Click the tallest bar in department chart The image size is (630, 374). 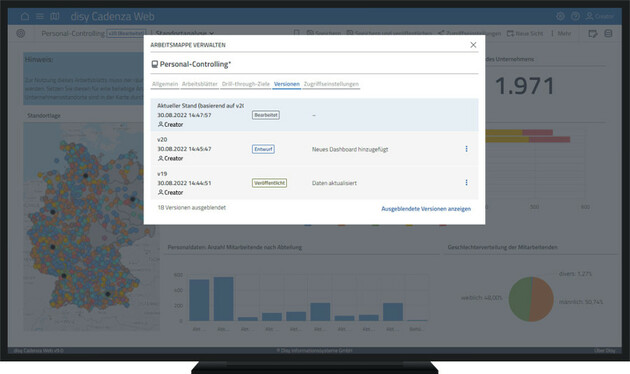223,298
